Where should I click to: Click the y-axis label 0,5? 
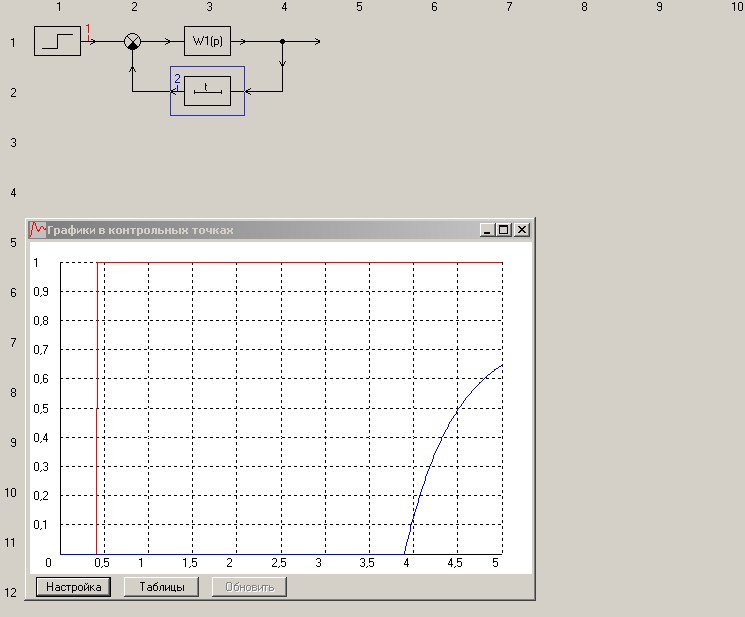[41, 409]
